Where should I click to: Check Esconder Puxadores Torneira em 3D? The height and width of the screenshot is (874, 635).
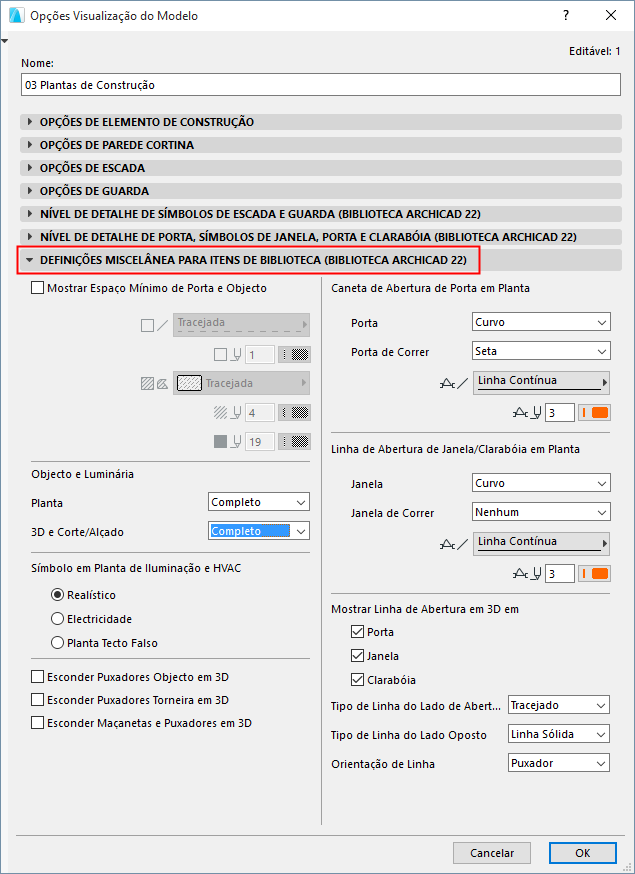(x=37, y=700)
